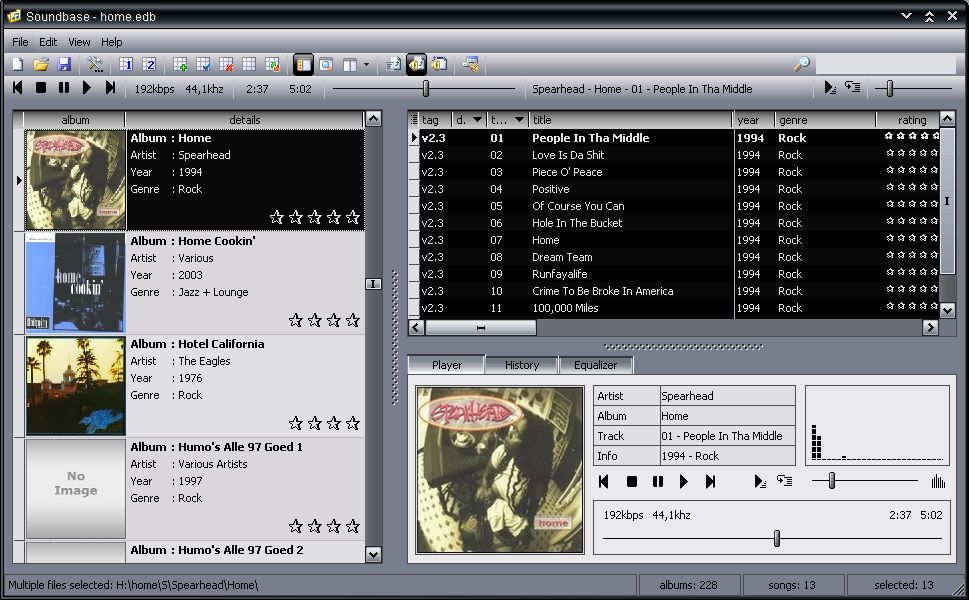Toggle the highlighted speaker player button in the toolbar

click(x=416, y=65)
